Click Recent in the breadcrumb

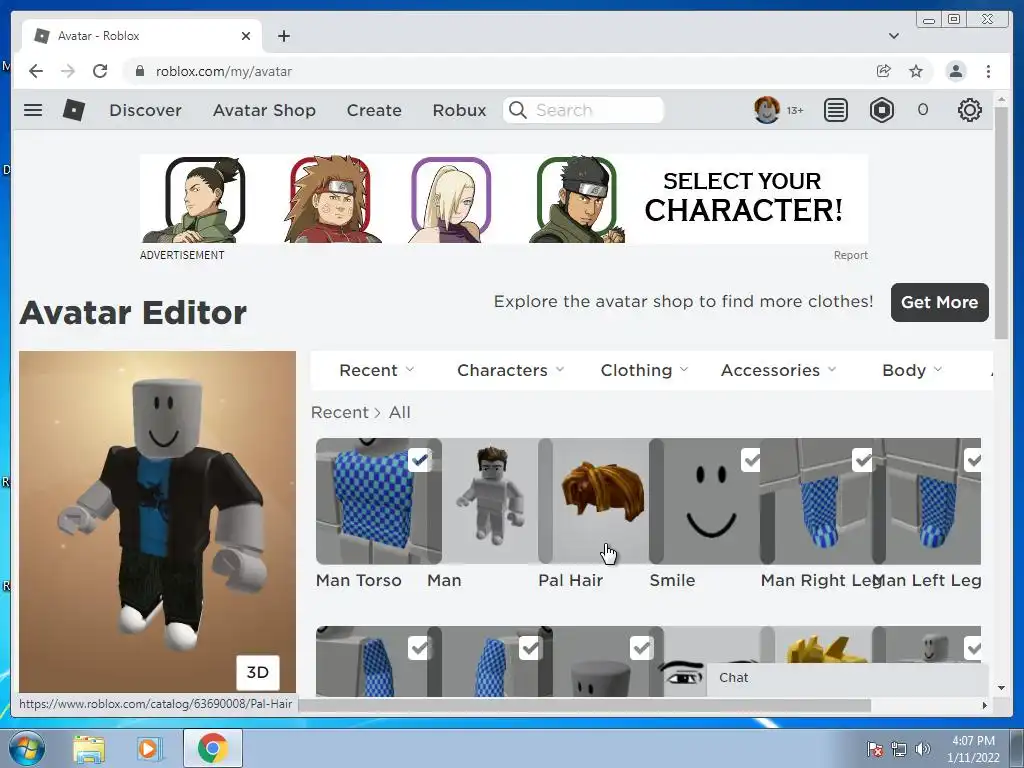[x=340, y=413]
